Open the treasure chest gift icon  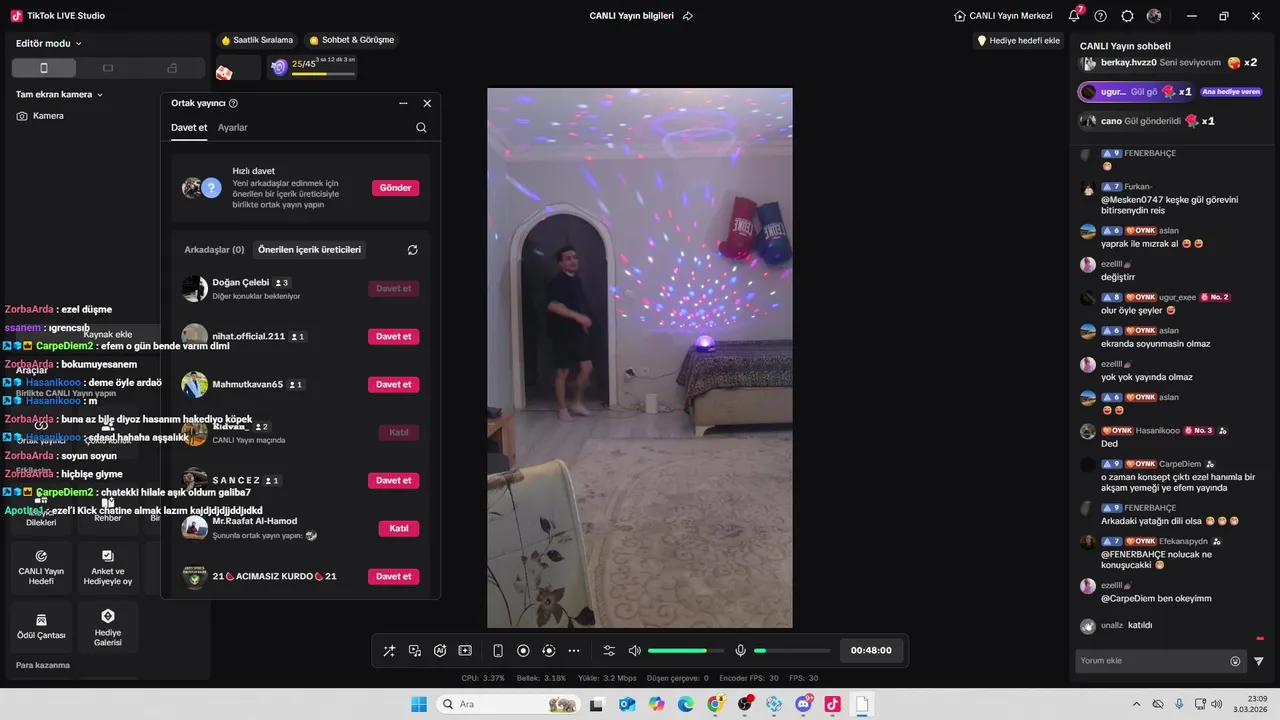224,71
